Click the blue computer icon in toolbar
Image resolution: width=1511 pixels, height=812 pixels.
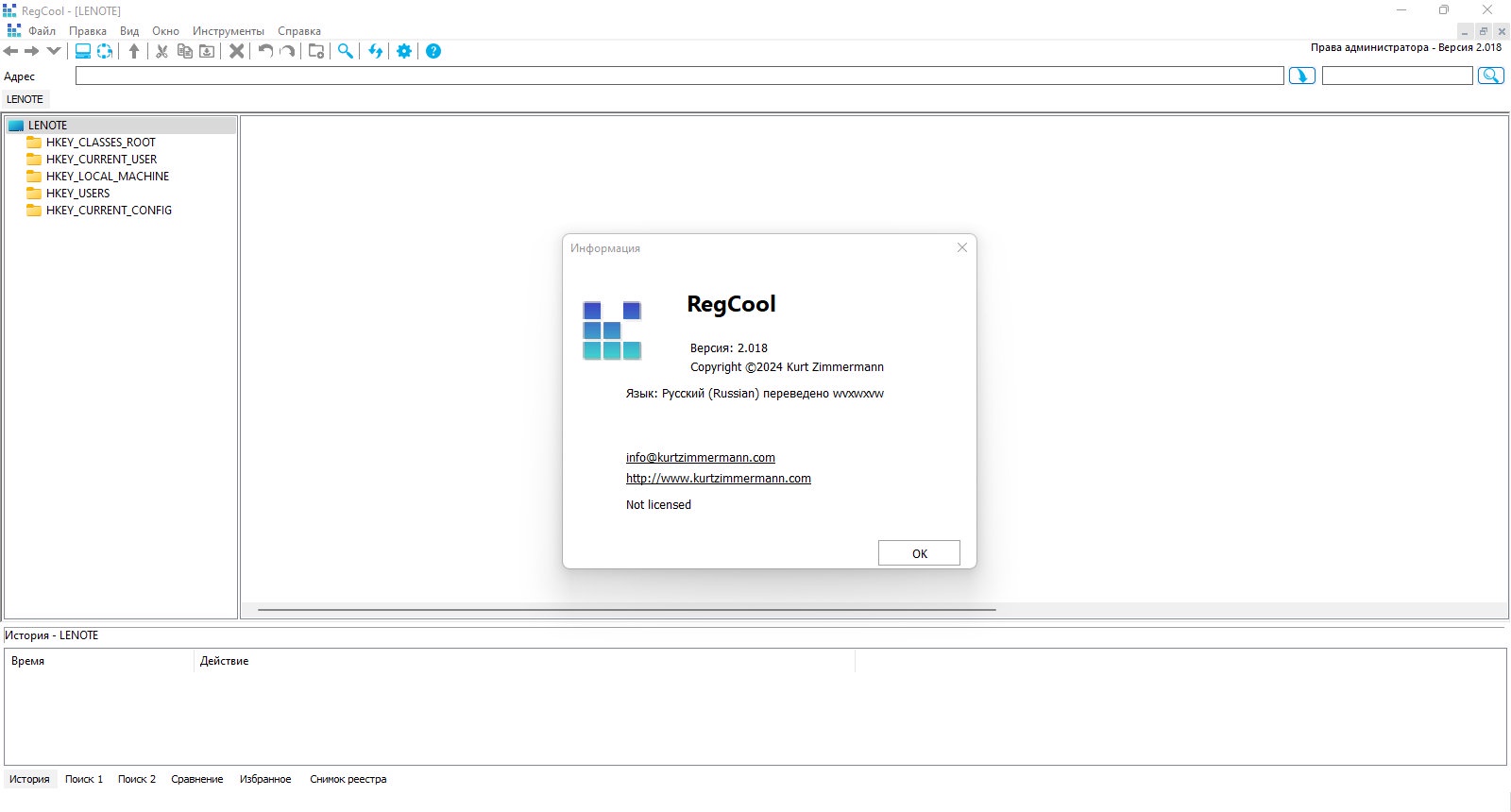[83, 51]
